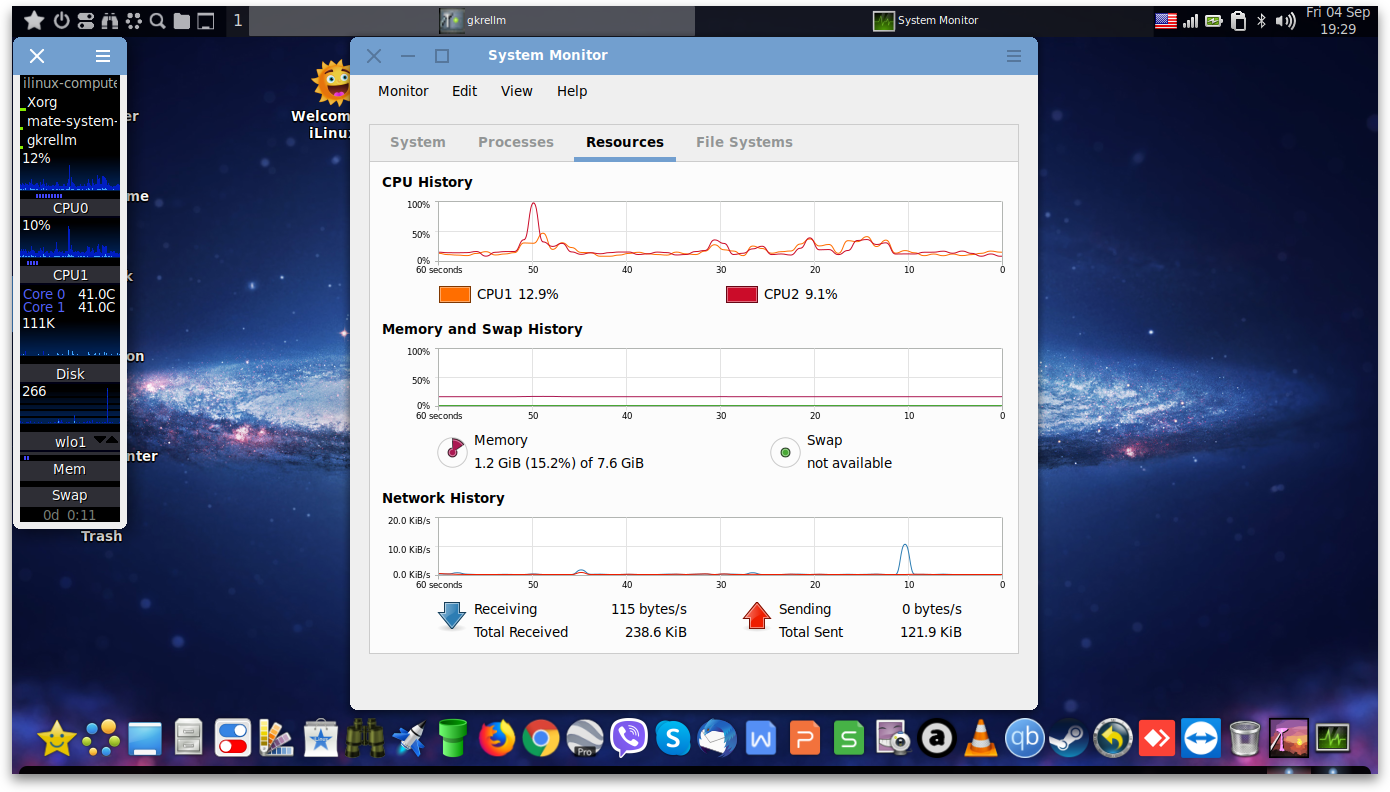The image size is (1390, 792).
Task: Click the date and time clock
Action: click(1338, 20)
